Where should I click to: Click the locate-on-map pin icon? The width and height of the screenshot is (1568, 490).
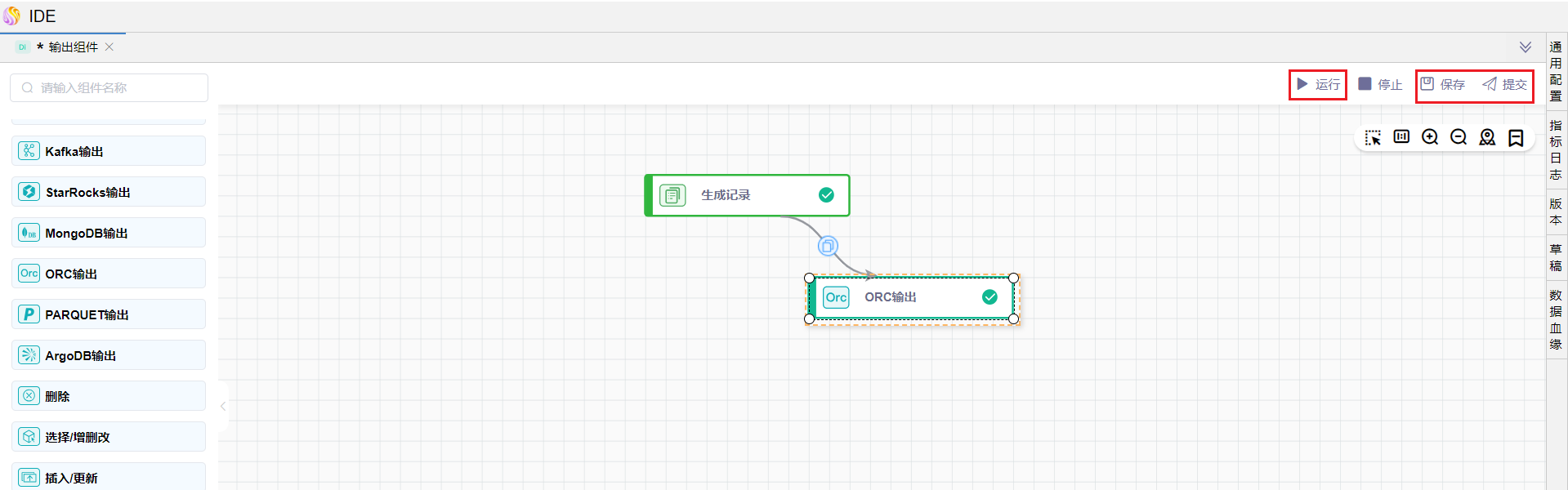click(1487, 137)
